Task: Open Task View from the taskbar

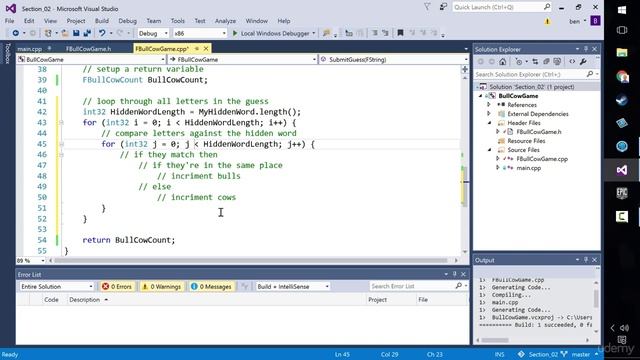Action: 622,30
